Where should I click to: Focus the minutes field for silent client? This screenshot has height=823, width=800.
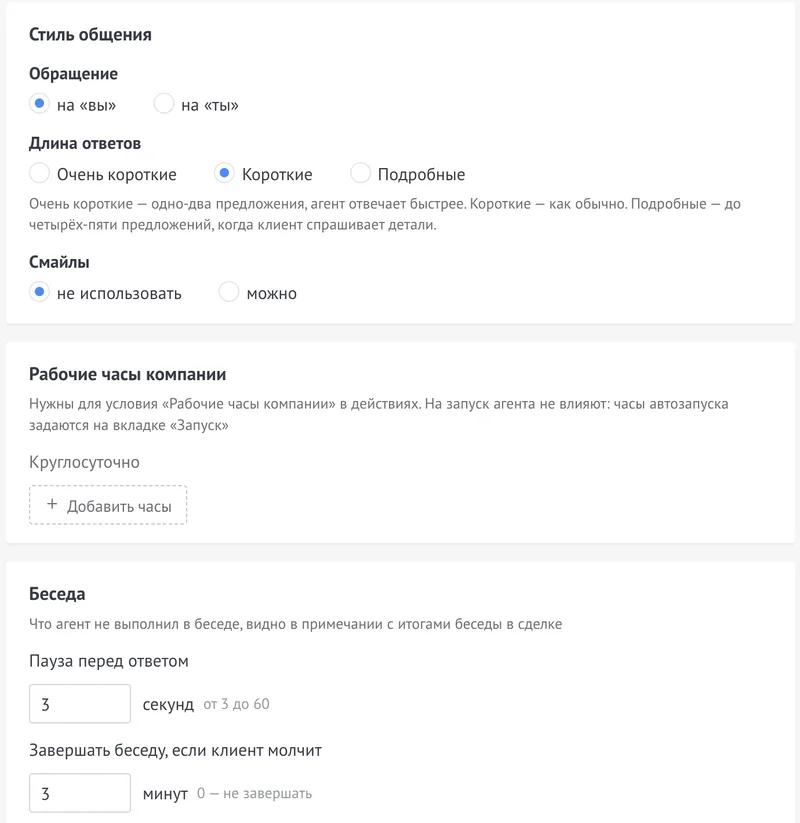pos(80,793)
